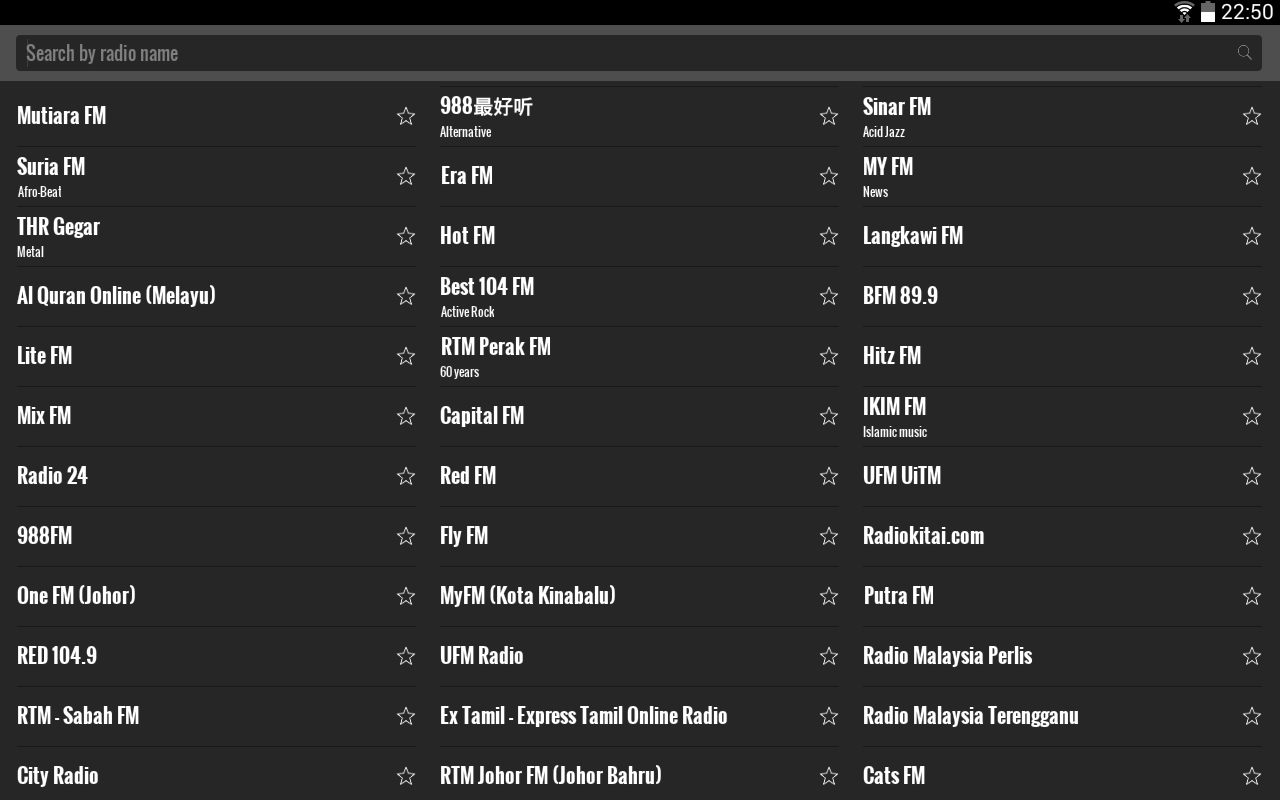Click the Capital FM star icon
The height and width of the screenshot is (800, 1280).
829,416
